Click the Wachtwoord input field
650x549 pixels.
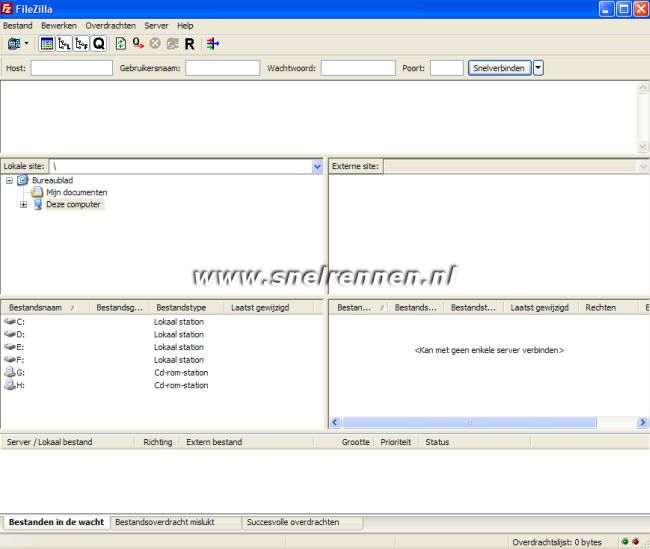pyautogui.click(x=358, y=68)
